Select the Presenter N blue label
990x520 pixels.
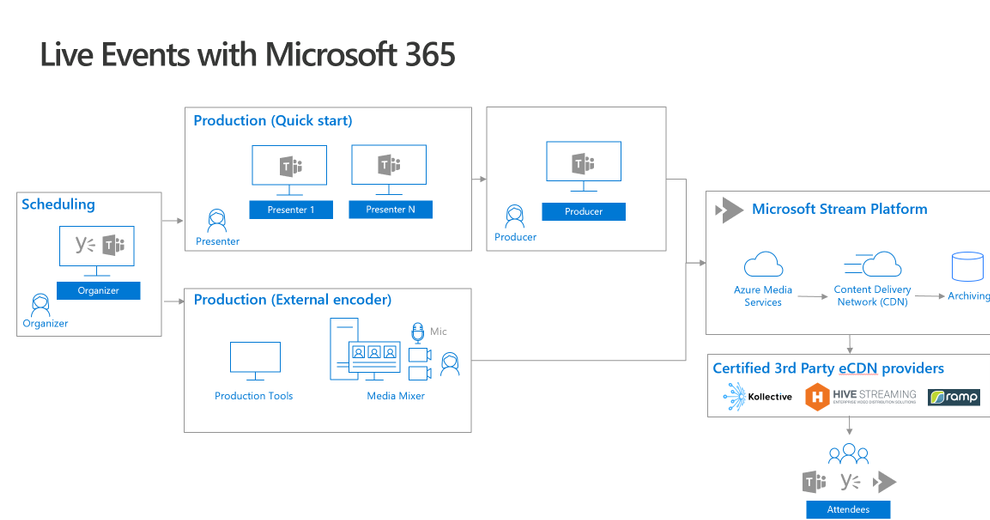391,209
